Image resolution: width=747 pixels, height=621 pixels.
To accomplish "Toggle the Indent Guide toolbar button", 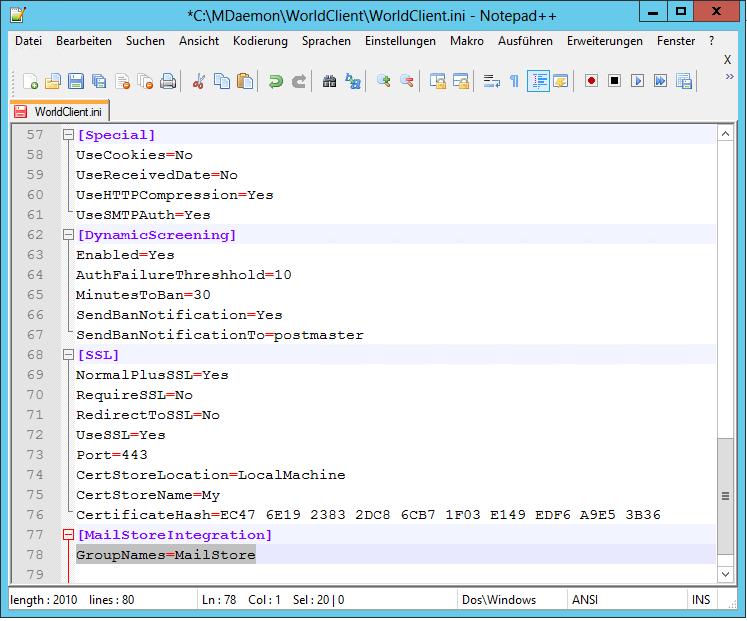I will [x=538, y=81].
